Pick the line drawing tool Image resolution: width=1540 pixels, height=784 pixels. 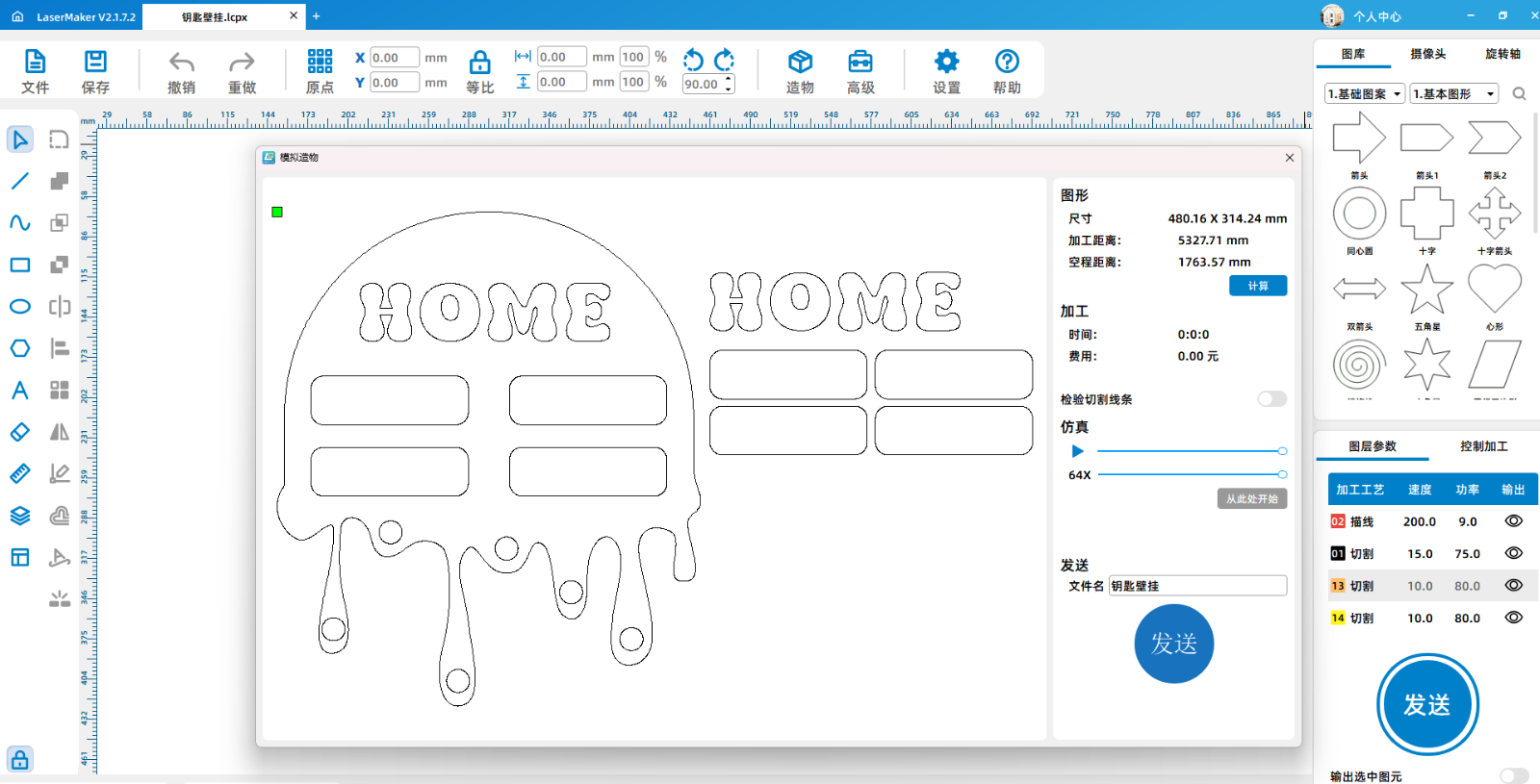19,181
